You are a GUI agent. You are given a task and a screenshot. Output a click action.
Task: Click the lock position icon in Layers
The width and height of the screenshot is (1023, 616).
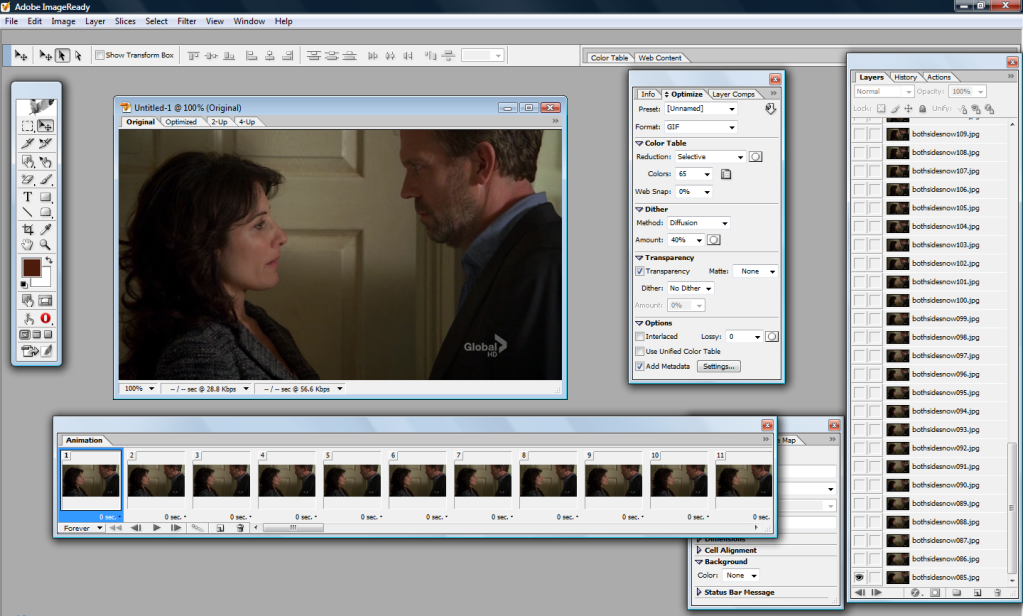(908, 109)
